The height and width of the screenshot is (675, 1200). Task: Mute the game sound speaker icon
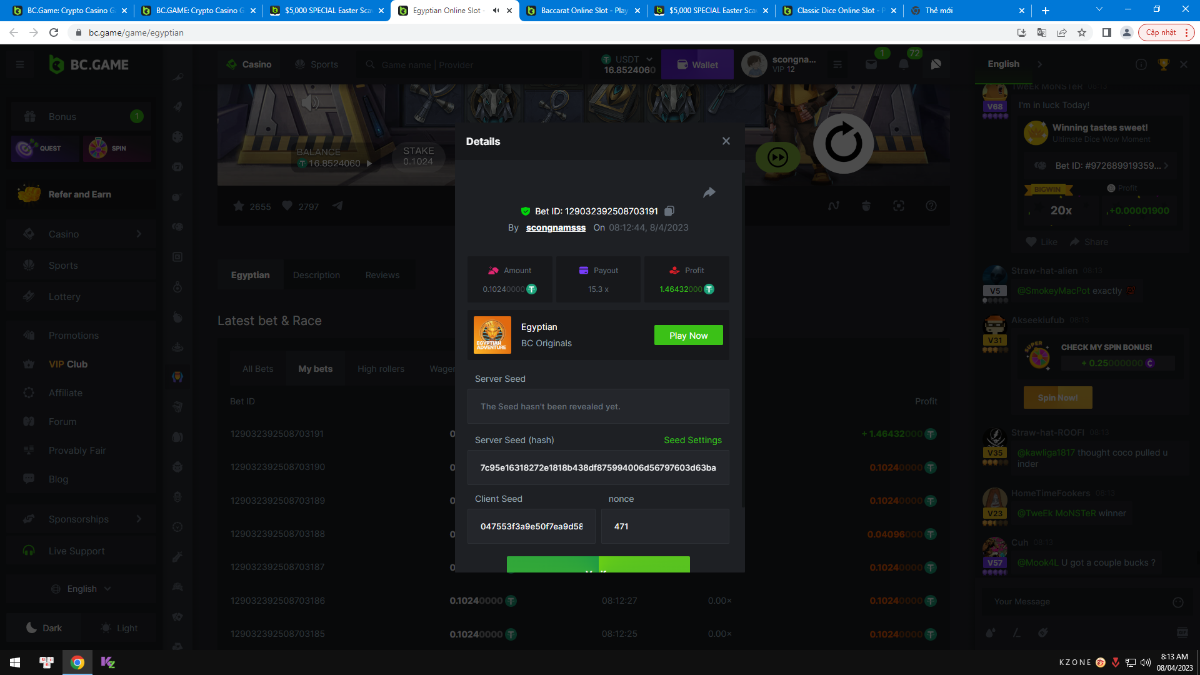point(310,101)
